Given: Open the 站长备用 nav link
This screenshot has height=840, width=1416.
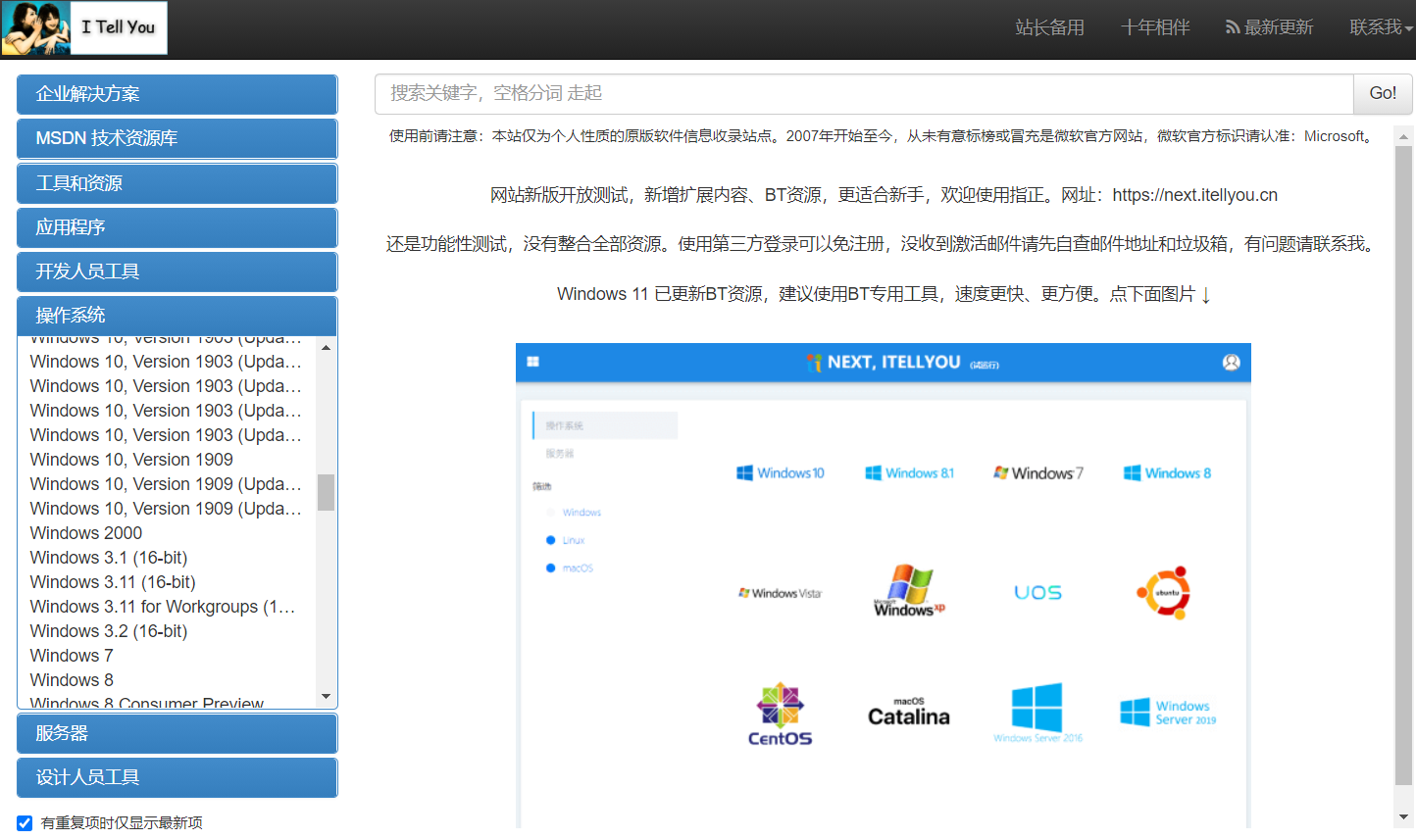Looking at the screenshot, I should tap(1049, 27).
